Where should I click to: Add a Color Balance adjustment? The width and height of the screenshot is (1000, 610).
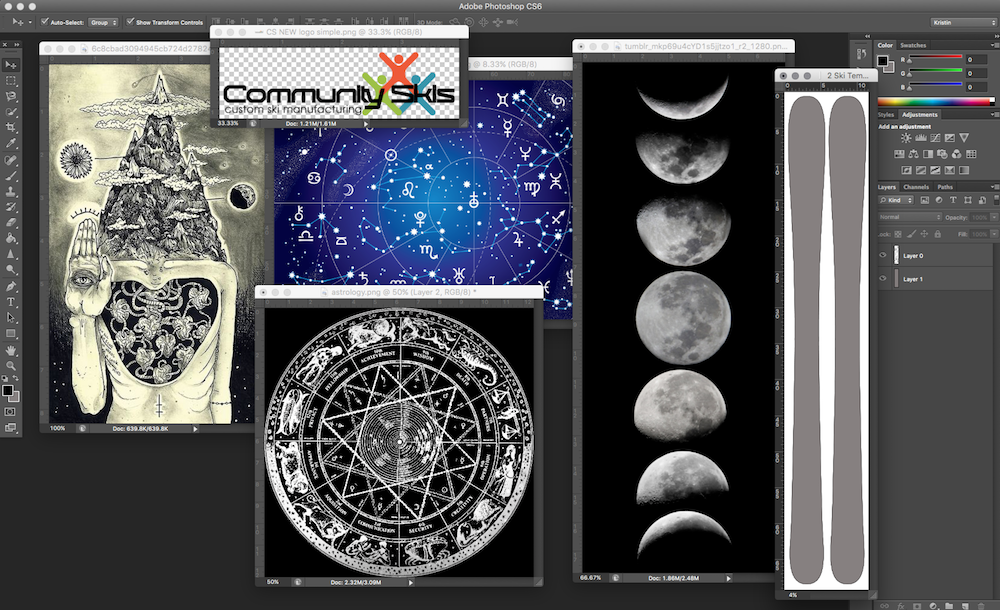click(x=913, y=154)
